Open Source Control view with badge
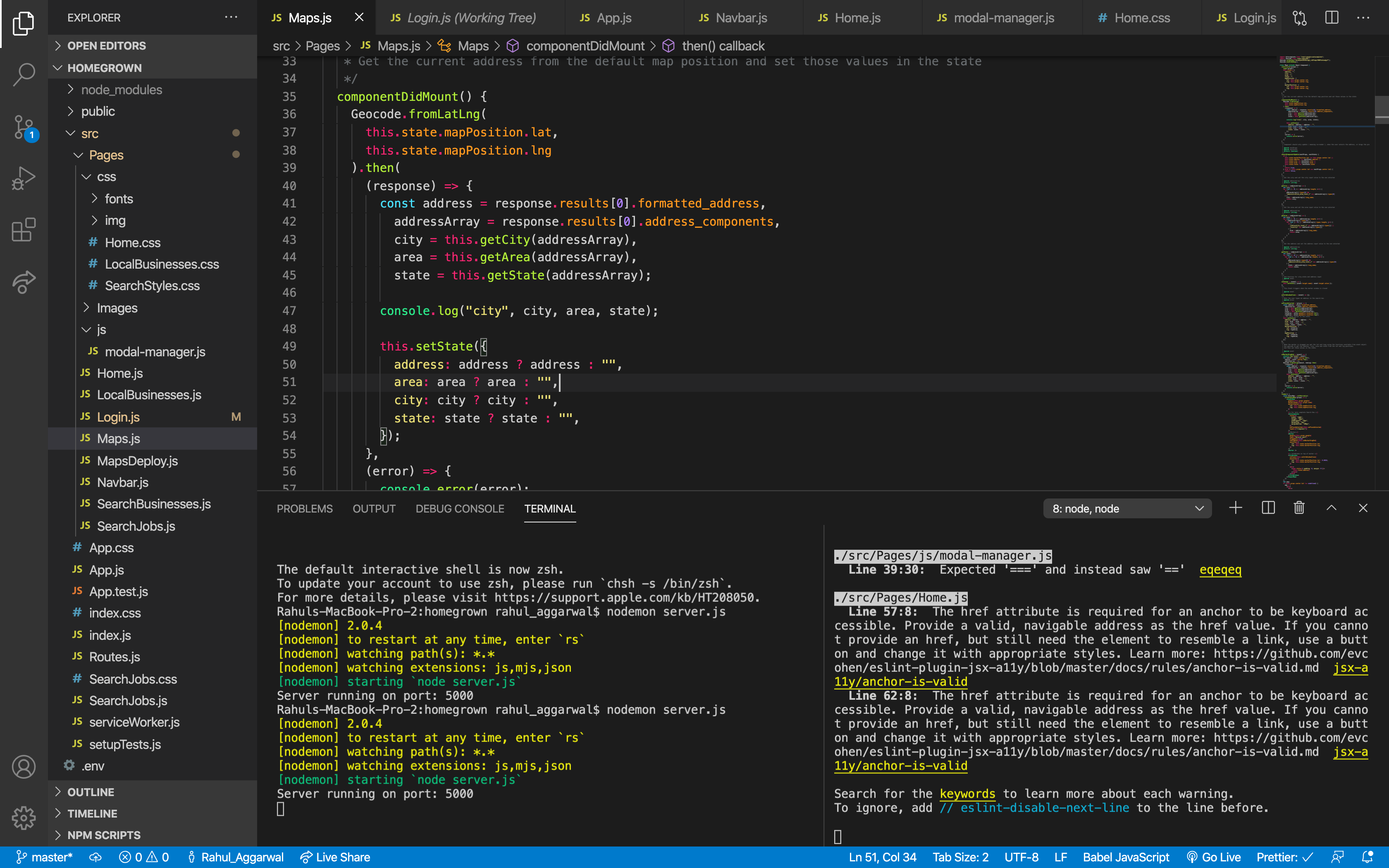Viewport: 1389px width, 868px height. click(24, 127)
